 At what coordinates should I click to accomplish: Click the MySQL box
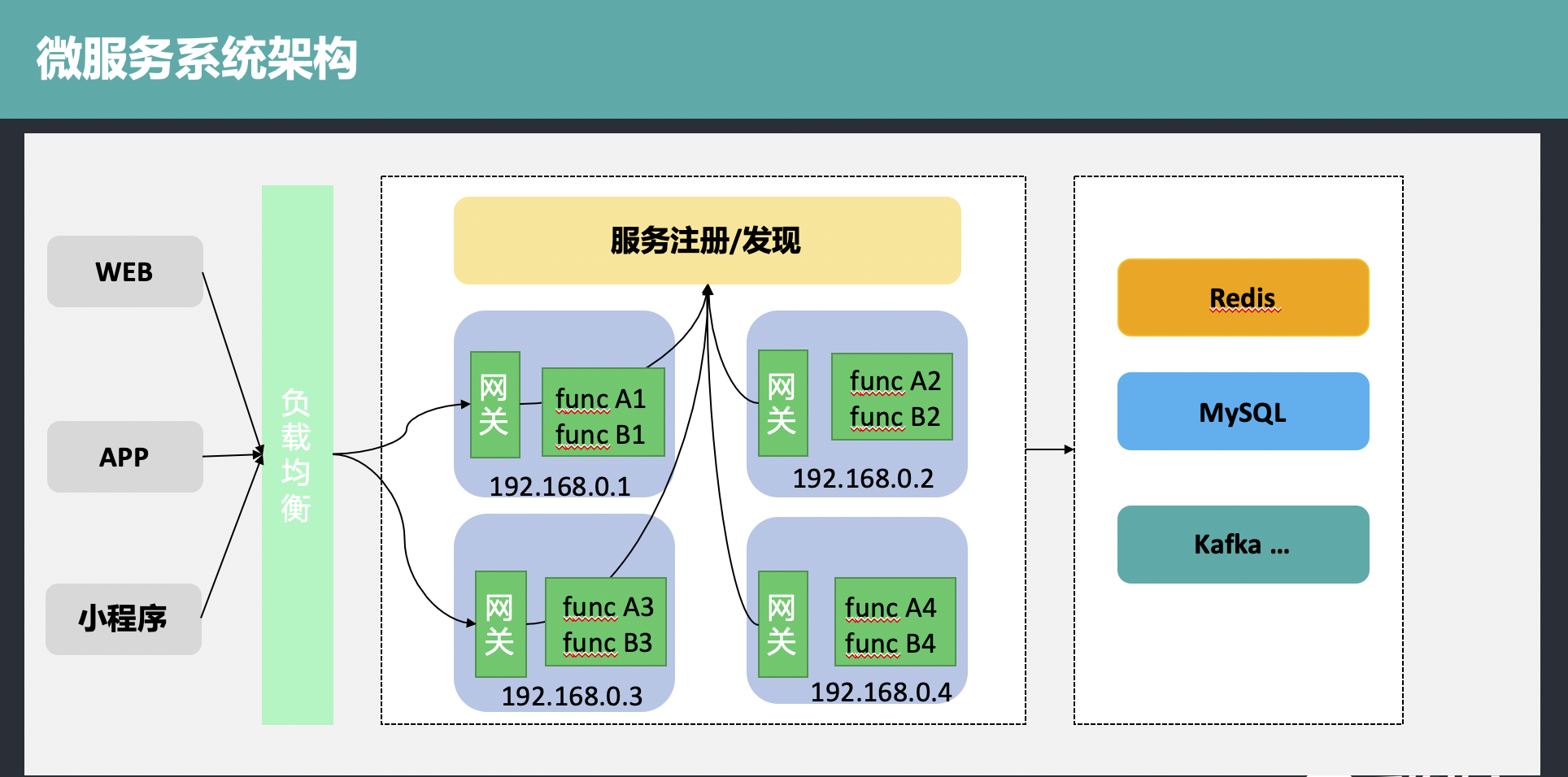coord(1243,411)
